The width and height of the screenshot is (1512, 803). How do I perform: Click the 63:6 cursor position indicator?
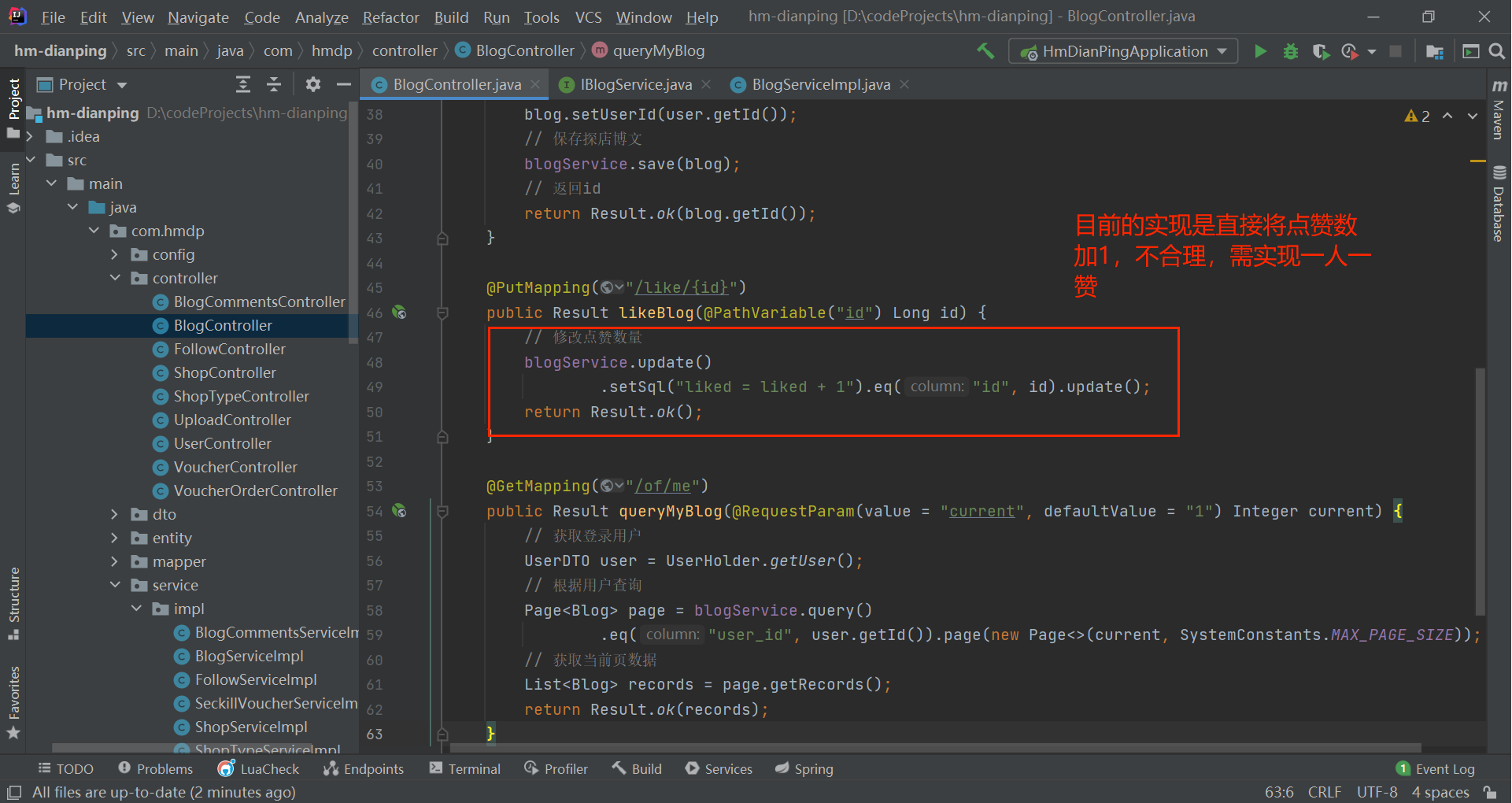click(x=1279, y=792)
